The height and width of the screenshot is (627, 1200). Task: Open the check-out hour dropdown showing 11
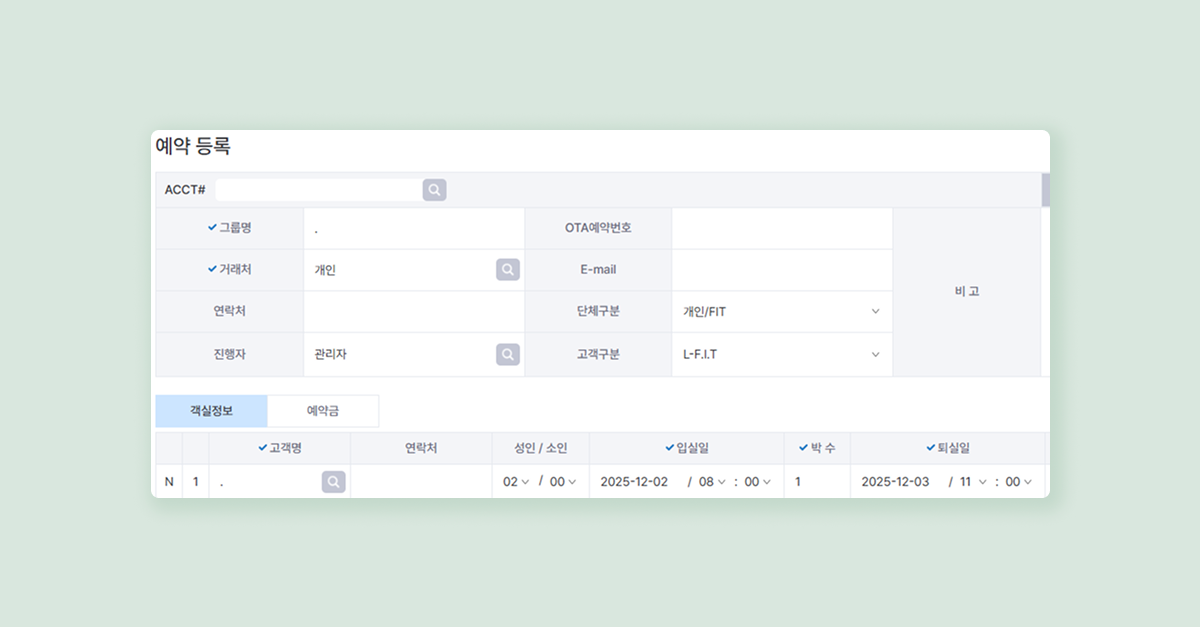tap(973, 482)
